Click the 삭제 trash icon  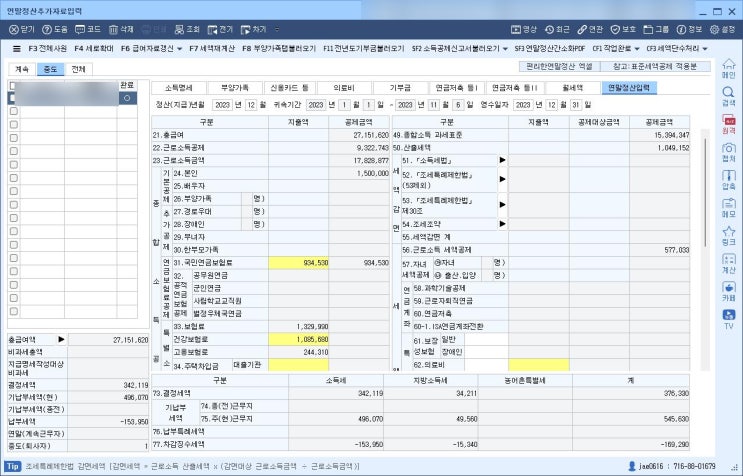(121, 29)
